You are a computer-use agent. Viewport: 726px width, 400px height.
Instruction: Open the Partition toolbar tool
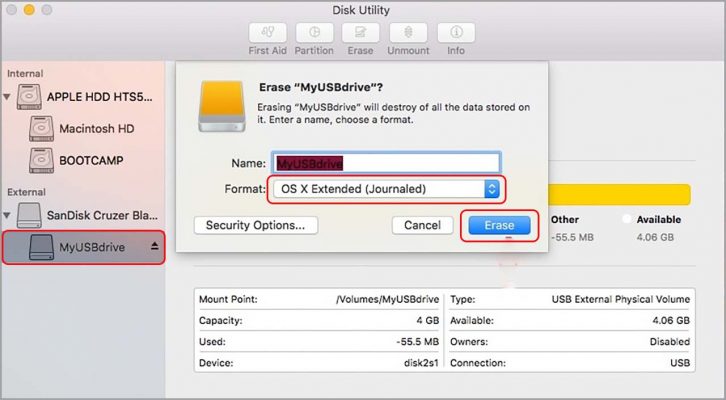click(x=314, y=33)
